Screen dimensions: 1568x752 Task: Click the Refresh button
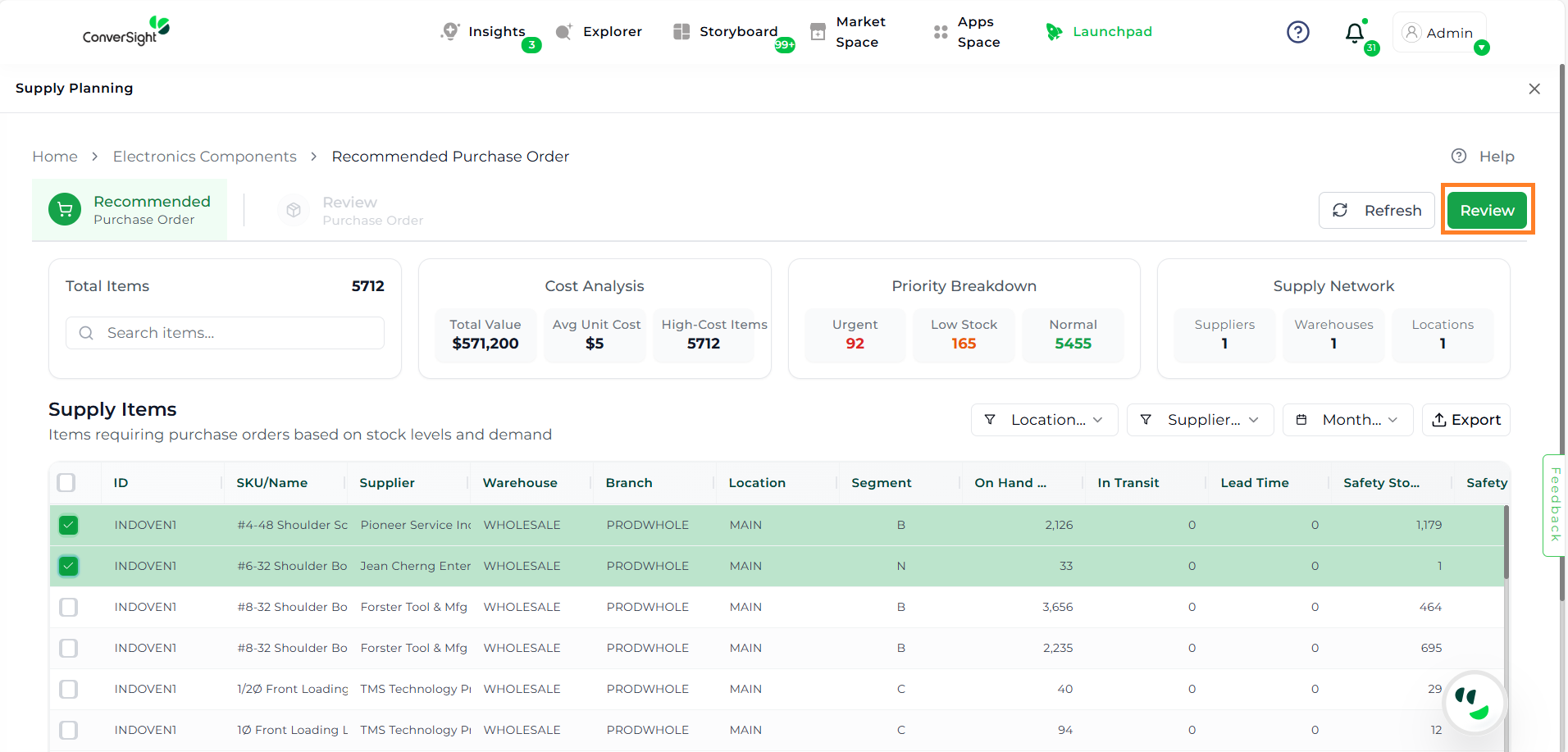tap(1376, 211)
